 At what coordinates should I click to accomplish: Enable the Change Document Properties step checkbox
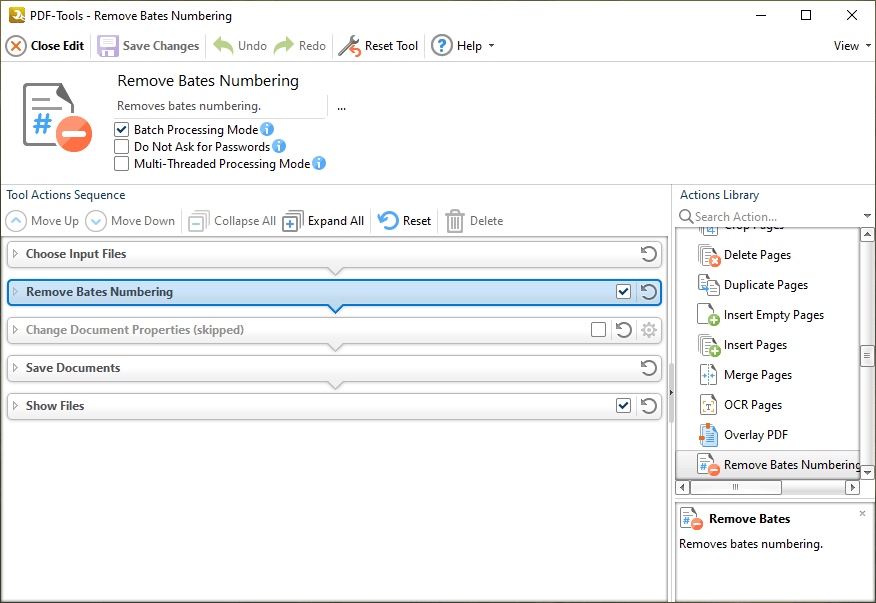(598, 330)
